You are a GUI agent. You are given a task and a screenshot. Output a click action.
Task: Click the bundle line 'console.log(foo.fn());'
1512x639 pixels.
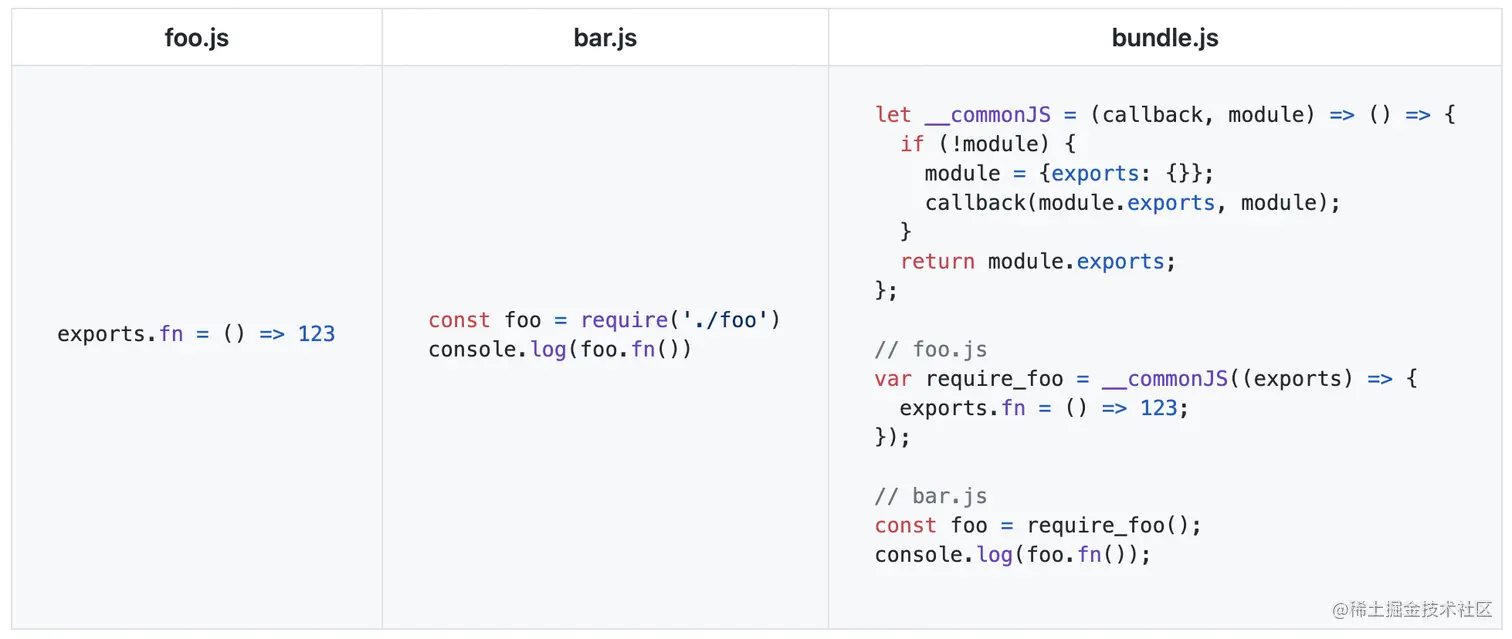point(1013,554)
